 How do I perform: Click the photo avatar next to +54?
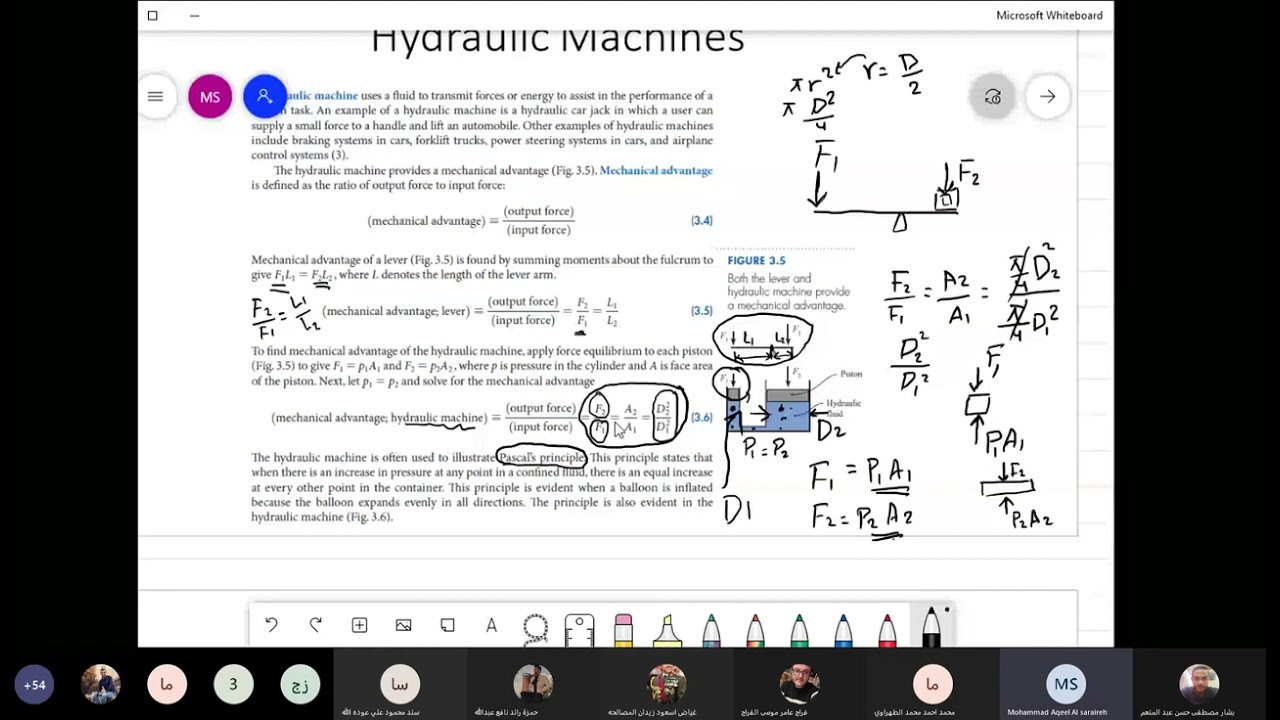100,685
